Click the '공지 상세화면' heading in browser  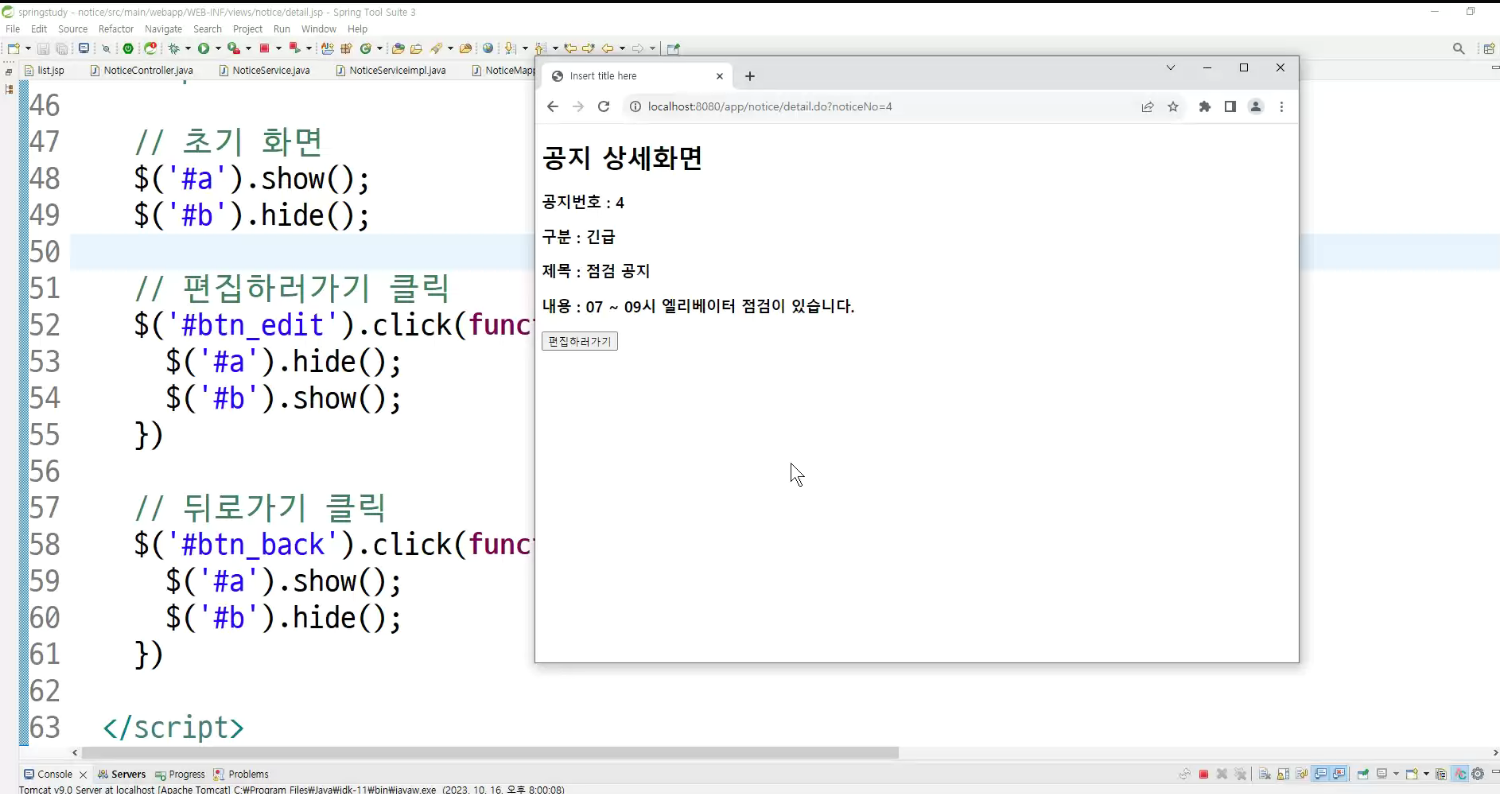pyautogui.click(x=622, y=158)
